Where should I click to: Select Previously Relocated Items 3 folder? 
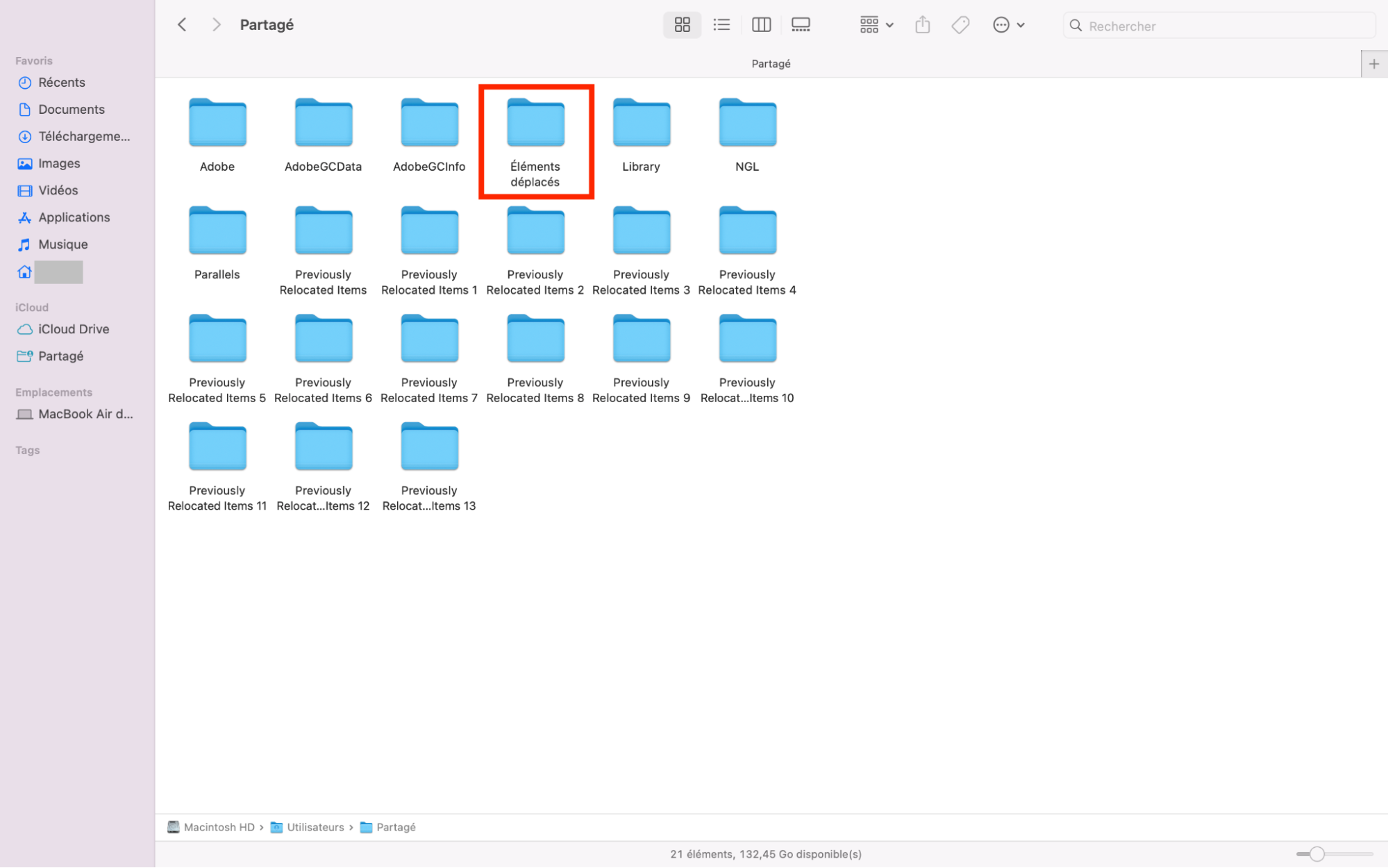tap(642, 251)
